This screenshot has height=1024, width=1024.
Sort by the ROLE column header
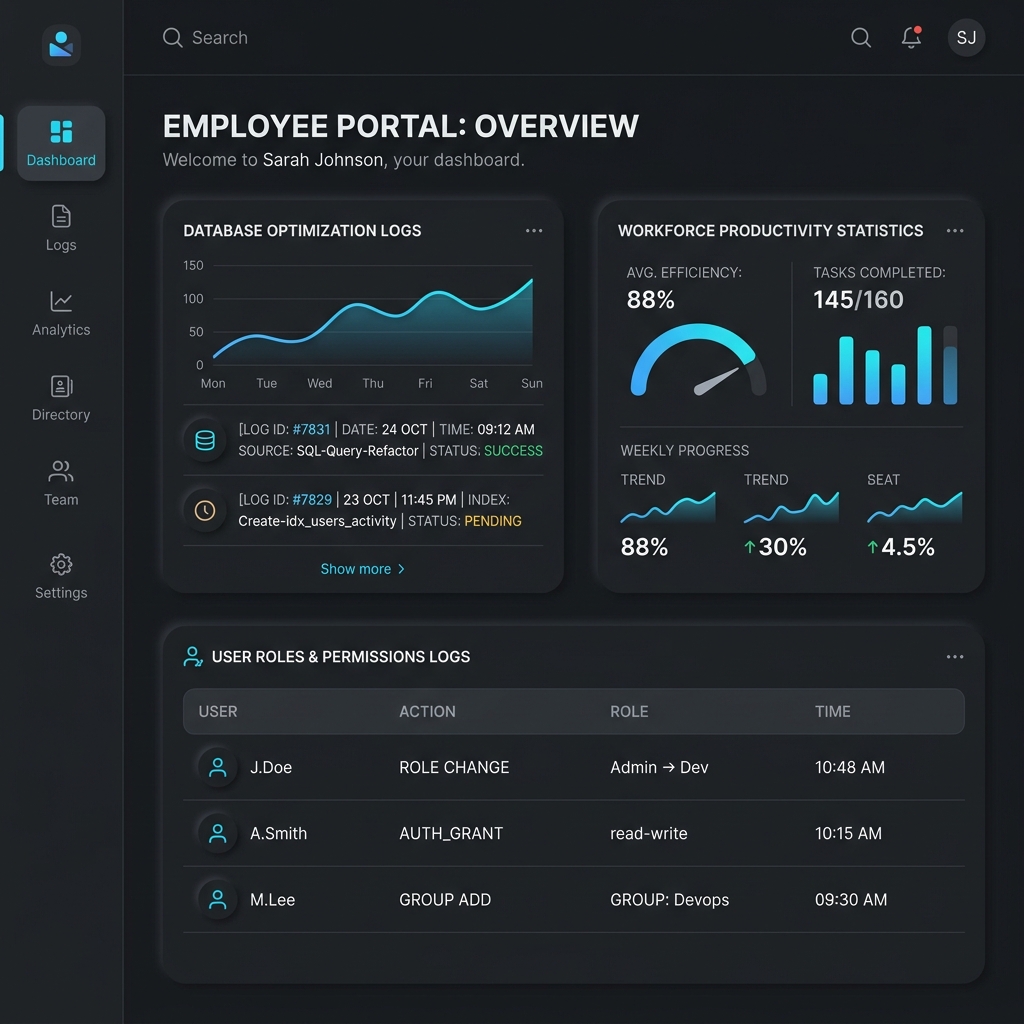tap(629, 711)
